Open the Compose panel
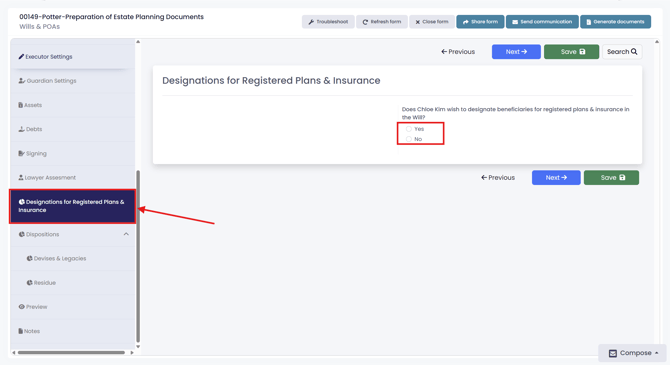 click(x=632, y=353)
